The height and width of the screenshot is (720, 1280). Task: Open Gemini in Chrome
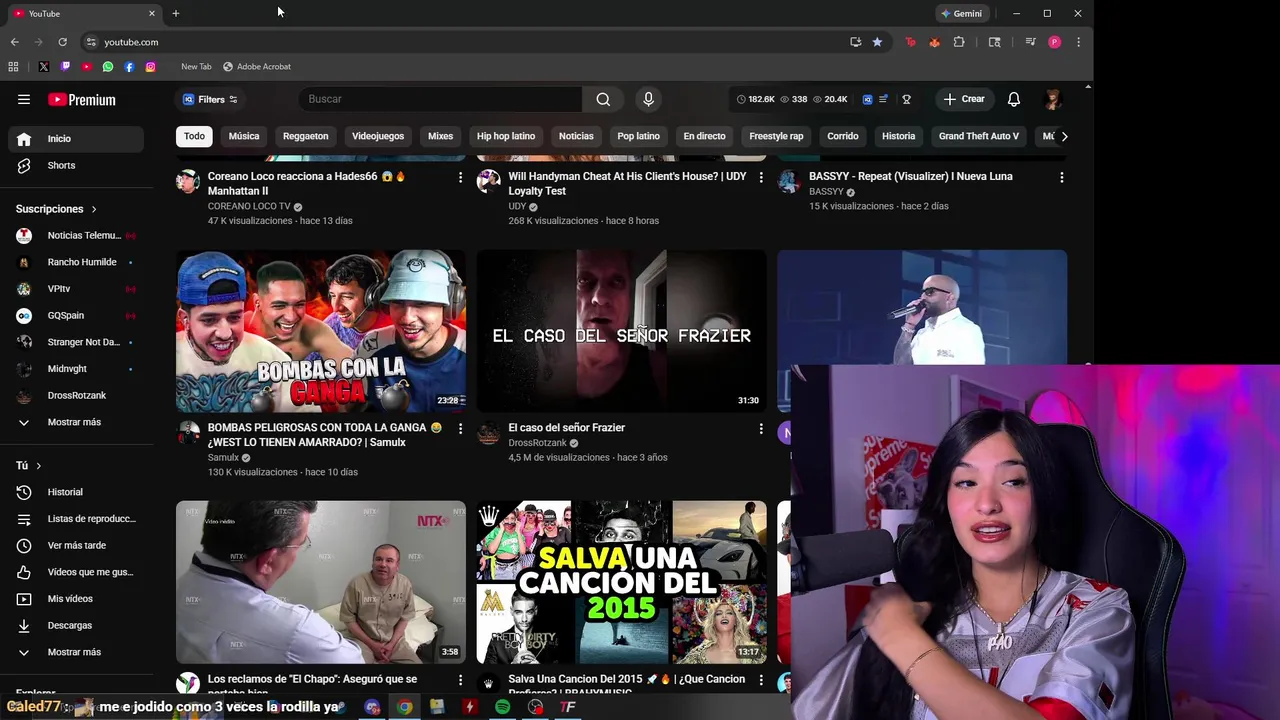[x=962, y=13]
